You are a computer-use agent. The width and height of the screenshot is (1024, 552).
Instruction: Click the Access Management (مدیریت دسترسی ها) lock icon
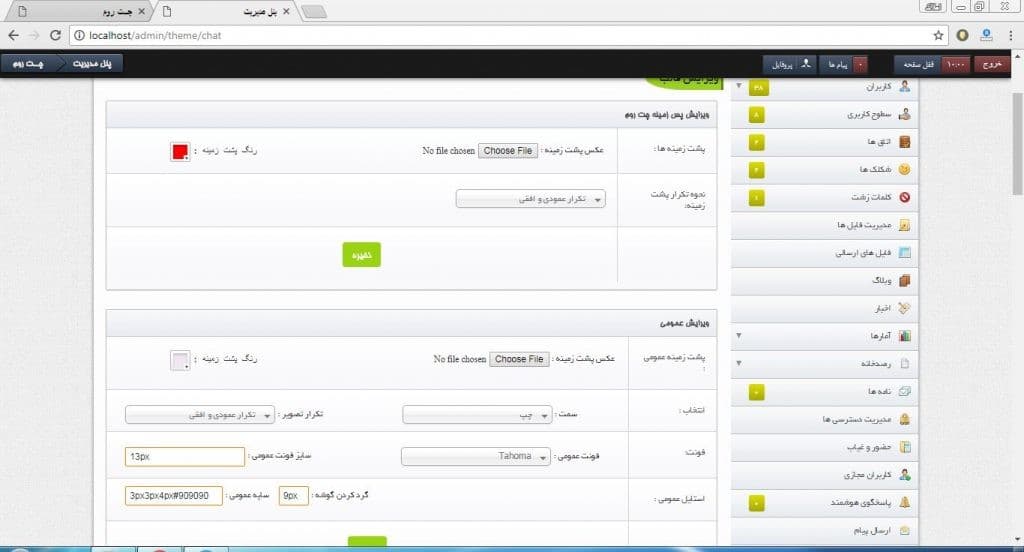[x=904, y=419]
